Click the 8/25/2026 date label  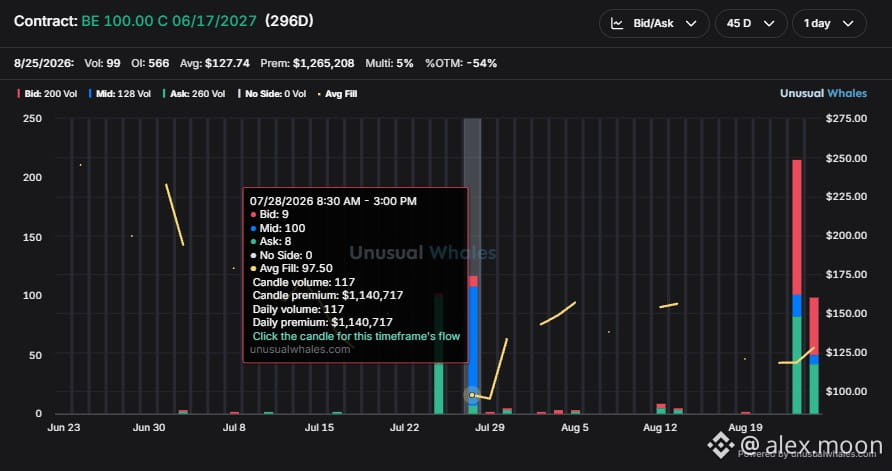point(44,63)
